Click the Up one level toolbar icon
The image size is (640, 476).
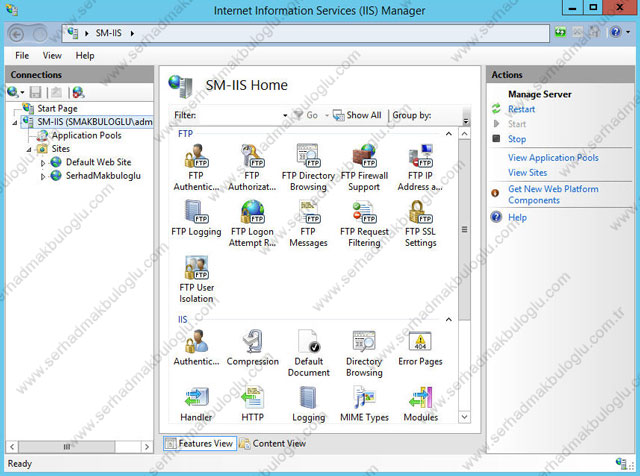pos(56,93)
